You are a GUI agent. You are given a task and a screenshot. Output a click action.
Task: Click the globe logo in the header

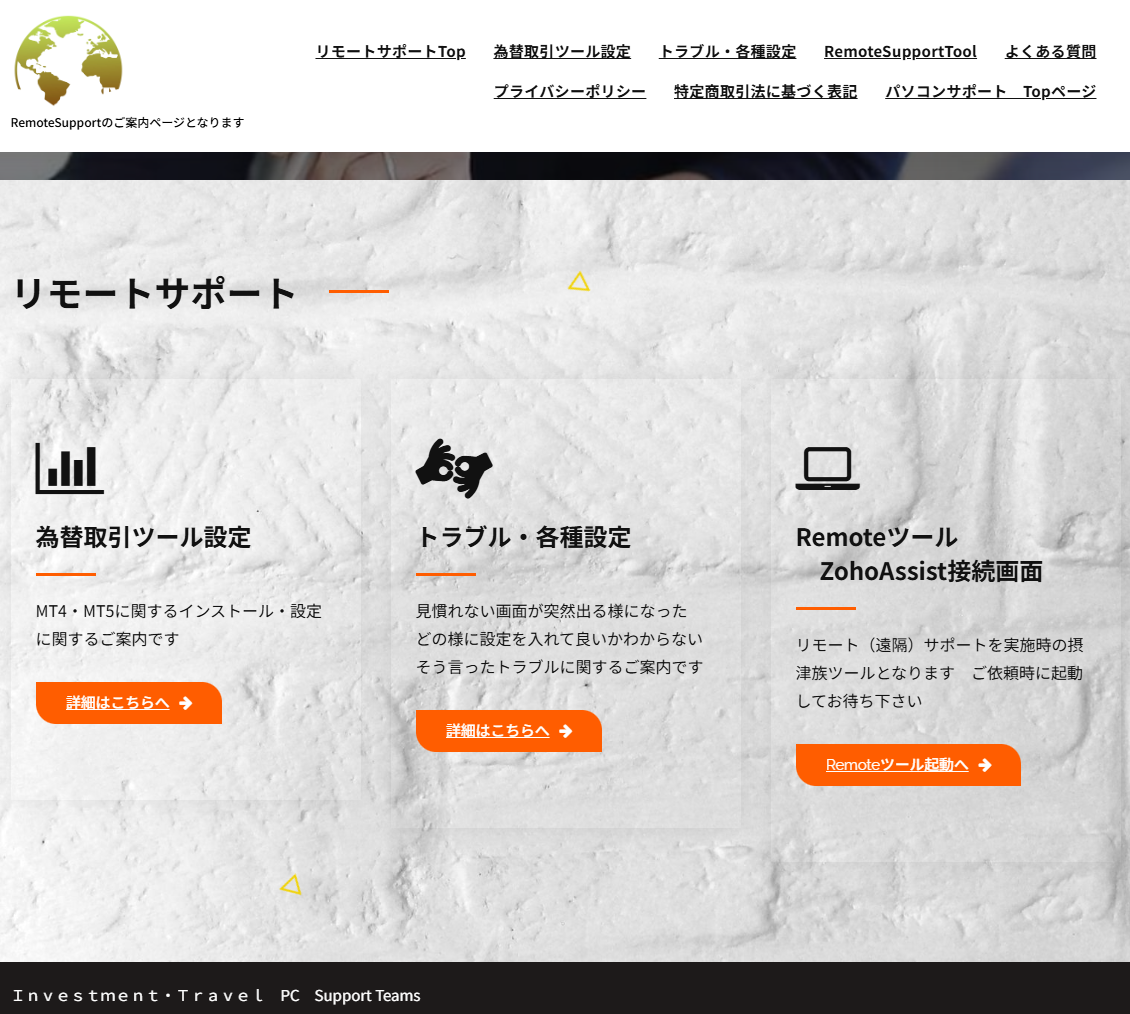pos(68,61)
